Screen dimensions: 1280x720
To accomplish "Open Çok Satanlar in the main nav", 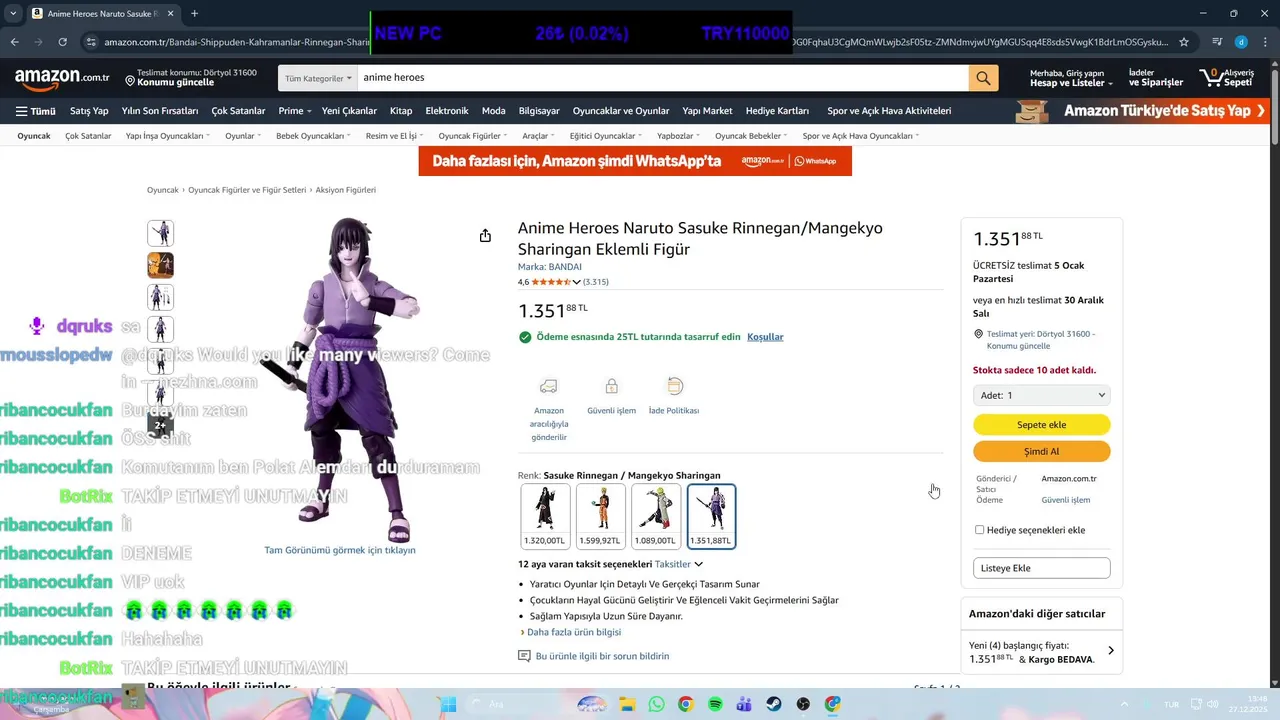I will click(x=238, y=111).
